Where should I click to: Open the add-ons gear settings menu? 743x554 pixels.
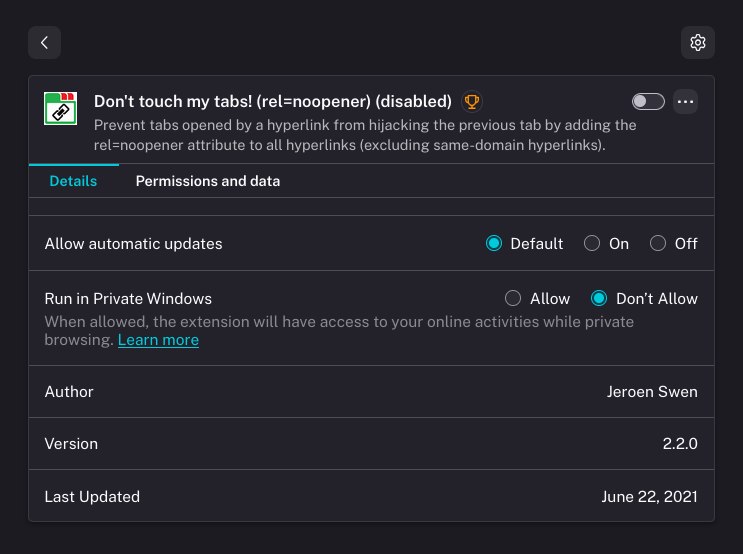(698, 42)
